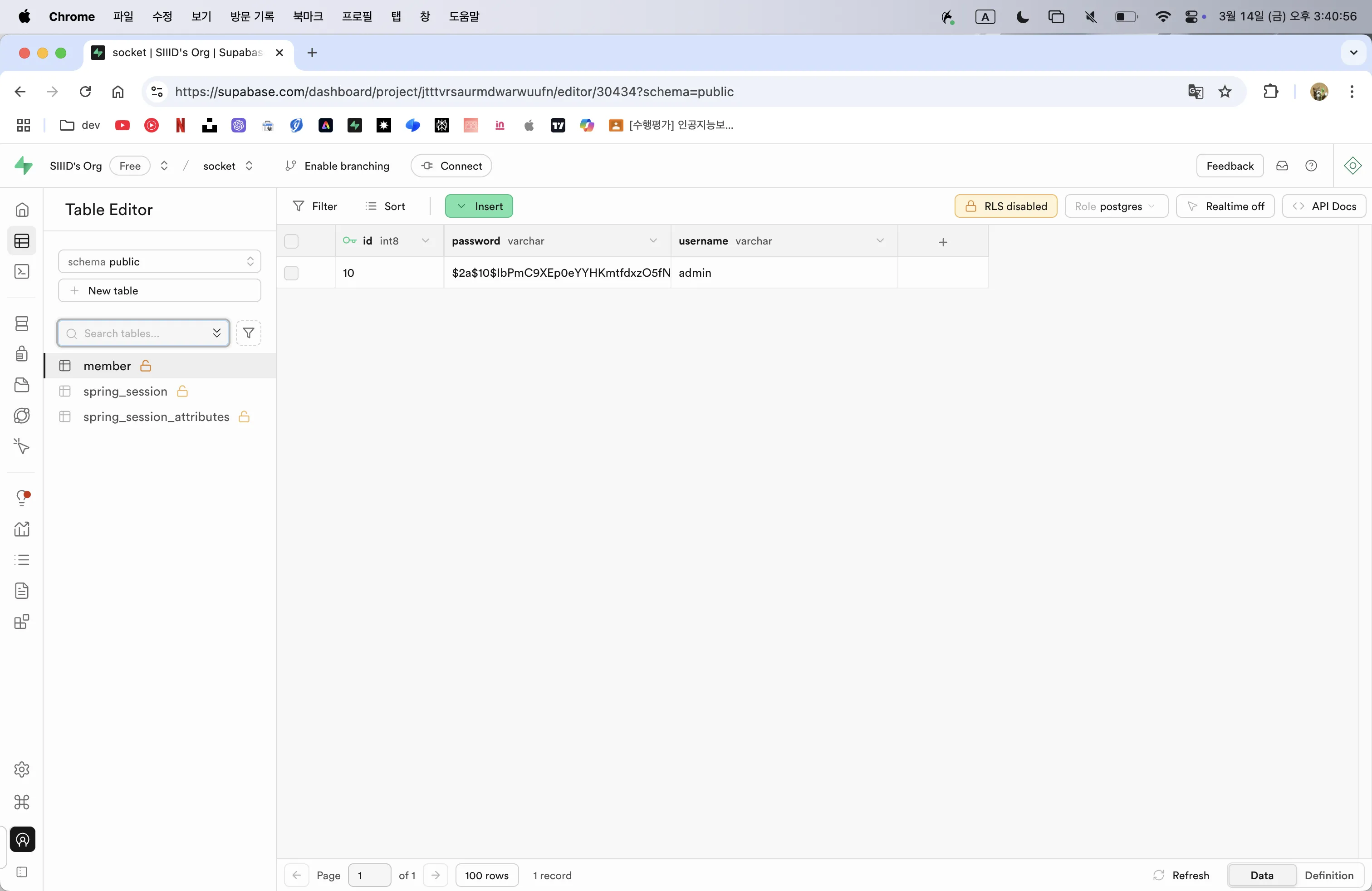Viewport: 1372px width, 891px height.
Task: Open Project Settings gear icon
Action: click(x=22, y=769)
